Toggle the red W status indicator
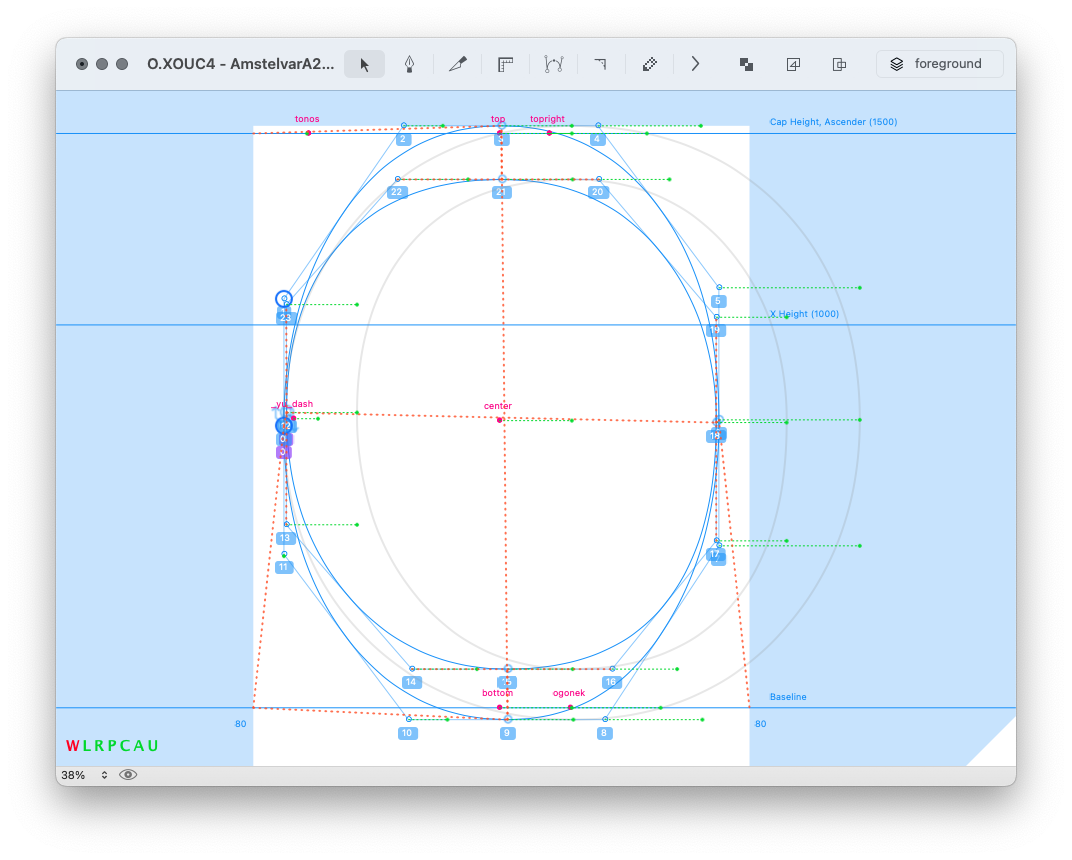 (72, 746)
